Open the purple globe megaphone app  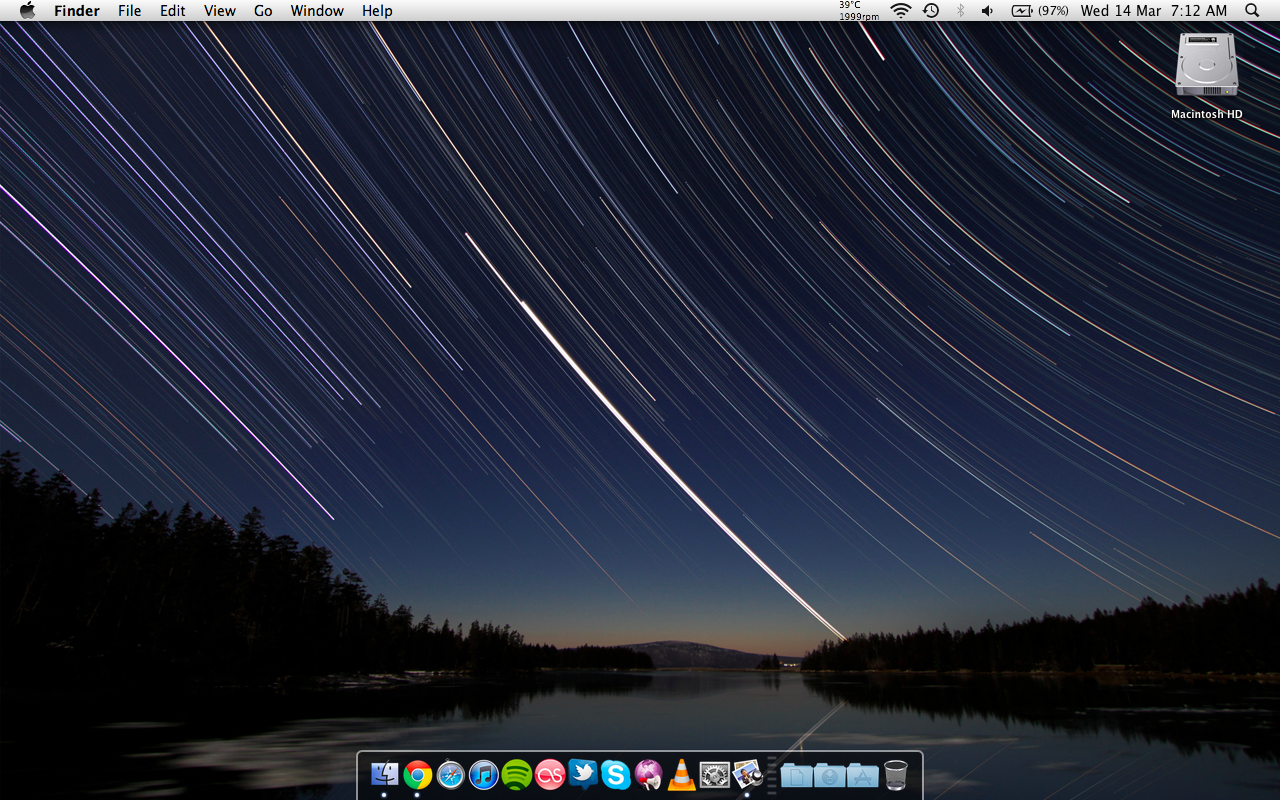tap(649, 774)
